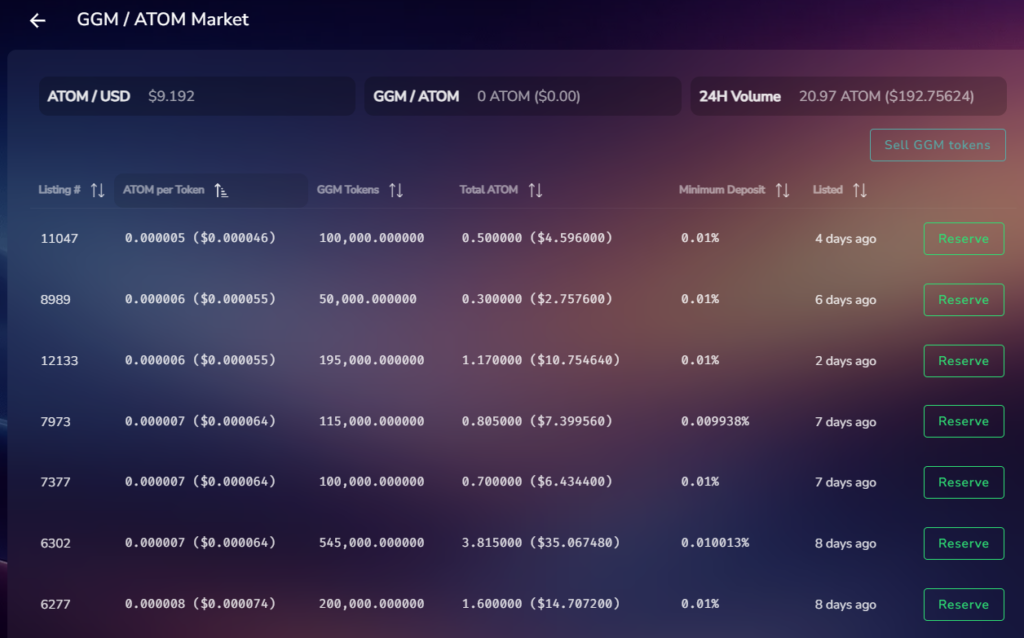Image resolution: width=1024 pixels, height=638 pixels.
Task: Click total 0.500000 ($4.596000)
Action: coord(537,238)
